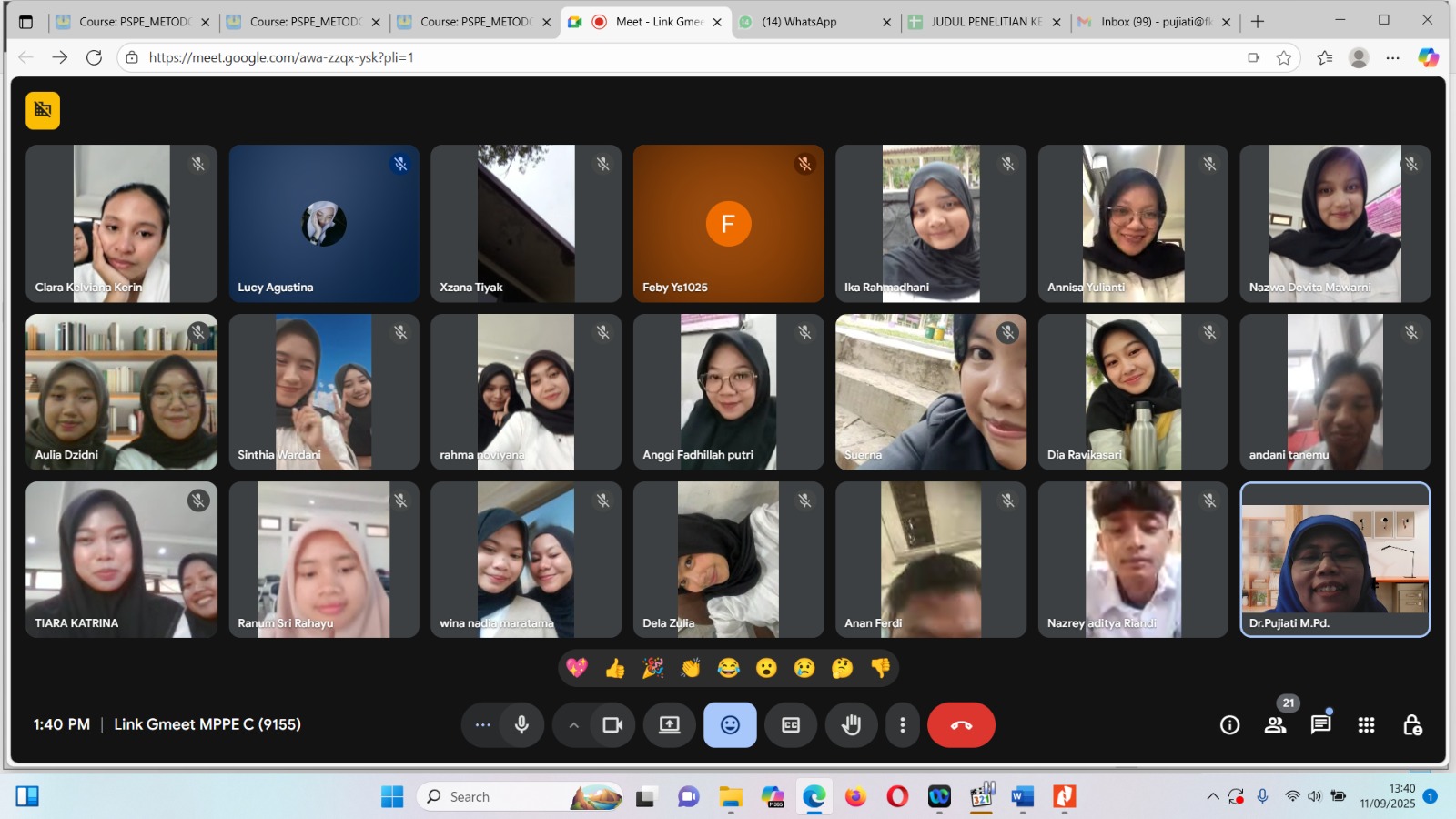Toggle closed captions button
The height and width of the screenshot is (819, 1456).
point(791,725)
